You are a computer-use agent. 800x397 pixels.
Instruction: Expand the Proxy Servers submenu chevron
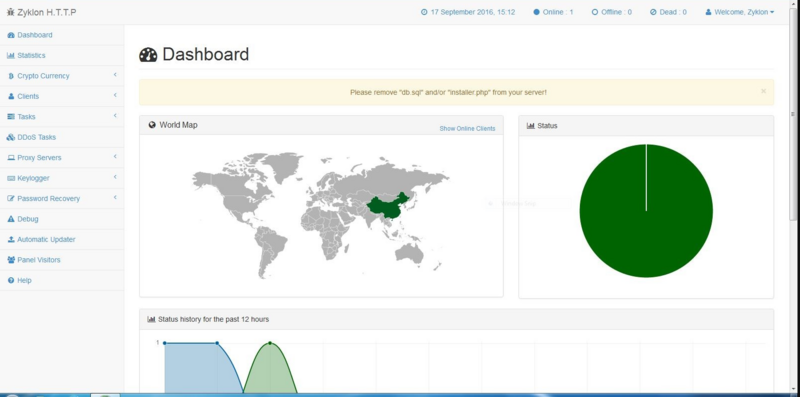pyautogui.click(x=115, y=157)
